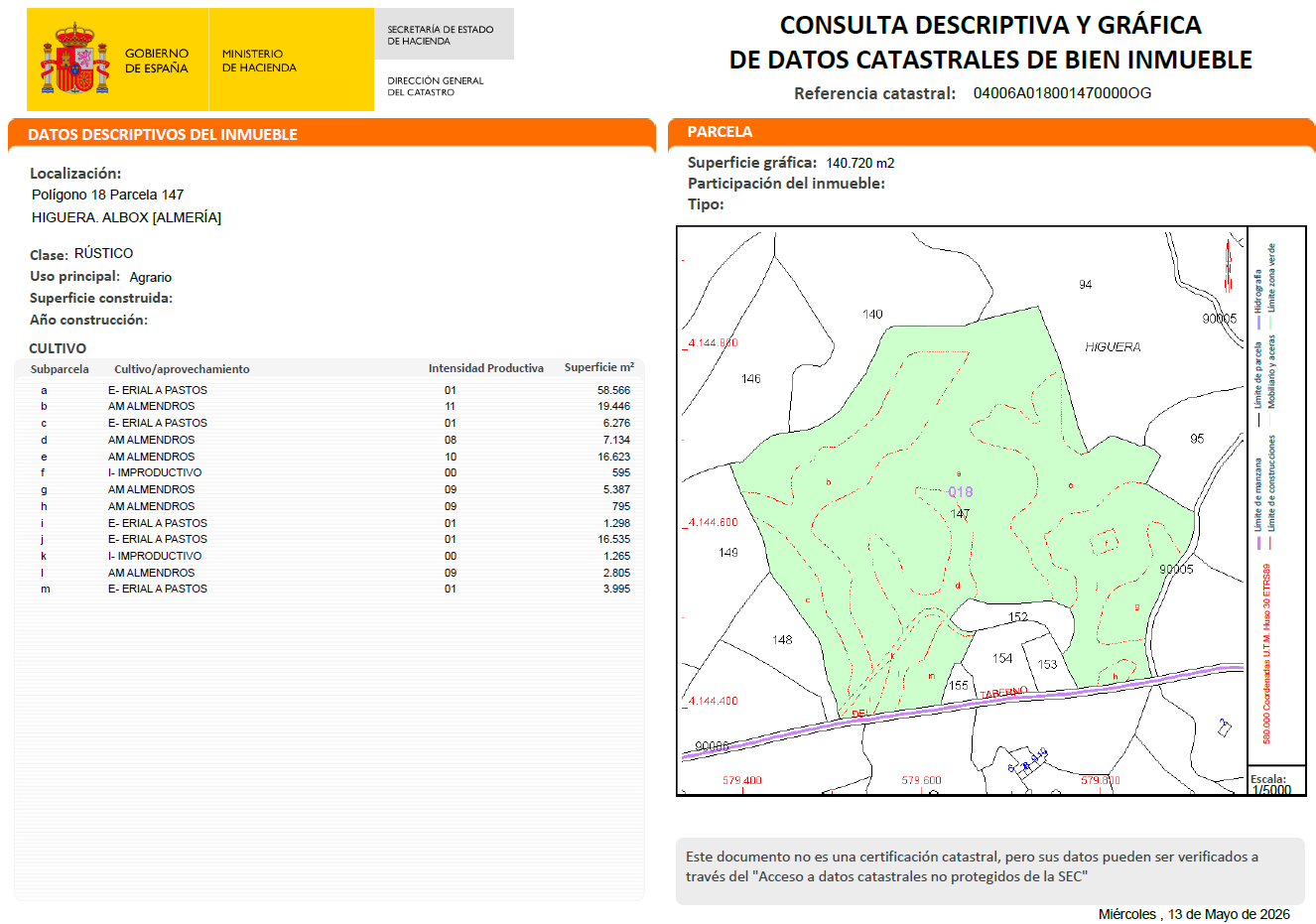Image resolution: width=1316 pixels, height=924 pixels.
Task: Select subparcel a area value 58.566
Action: click(613, 390)
